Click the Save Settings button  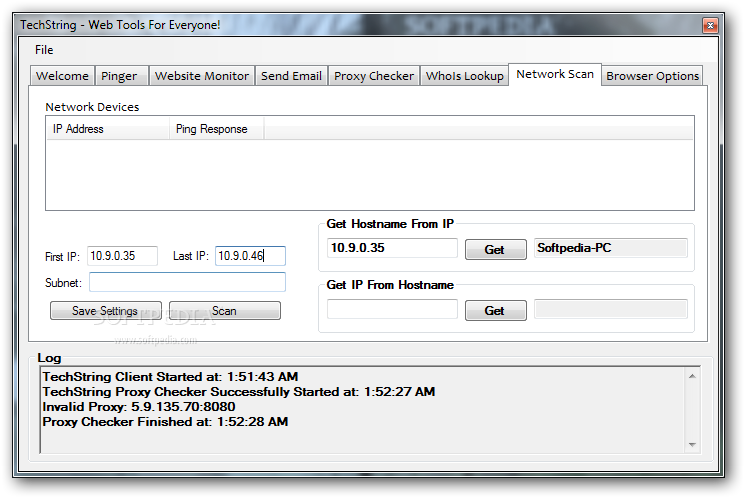tap(105, 311)
